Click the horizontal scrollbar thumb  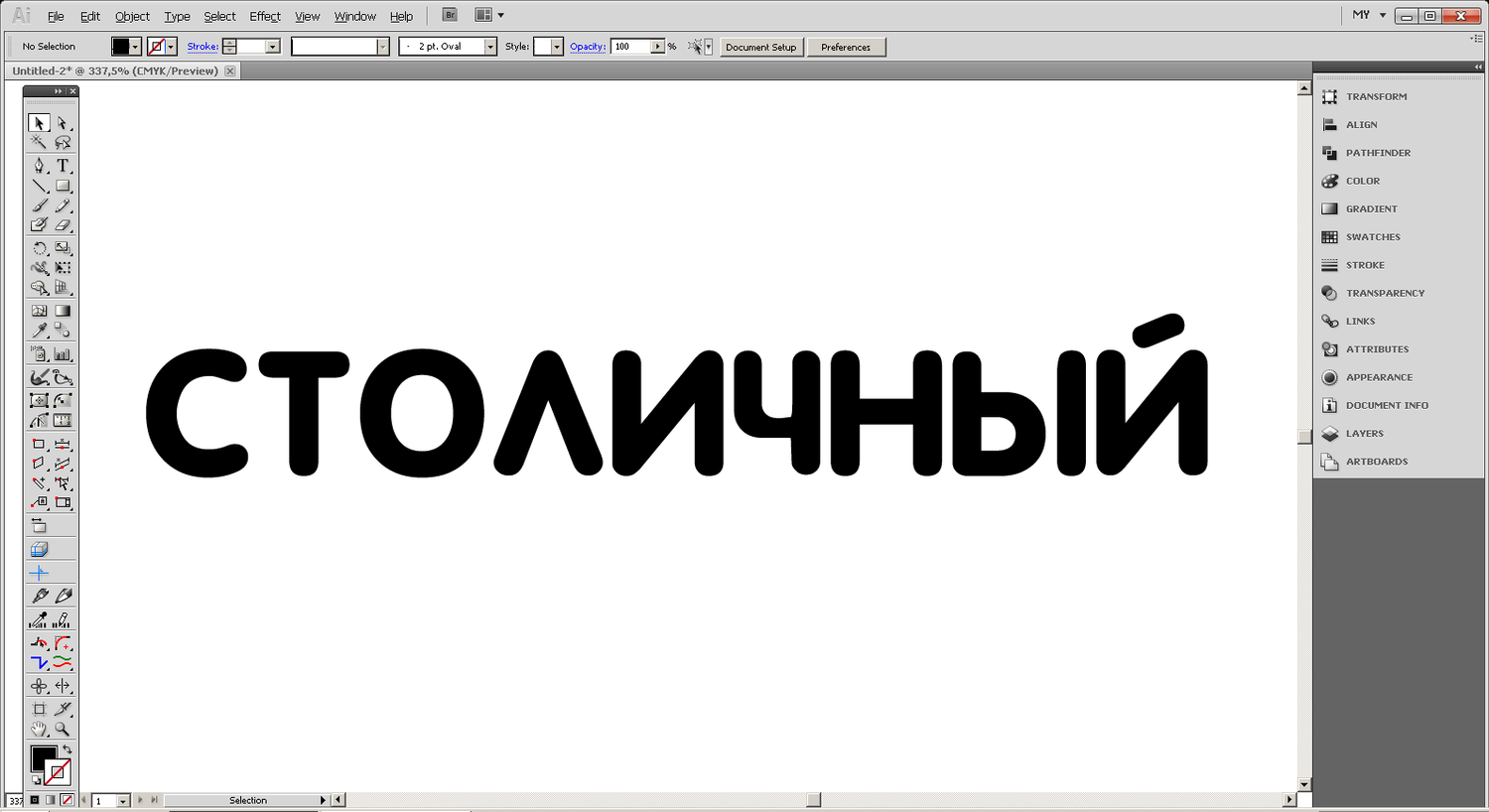pos(814,800)
